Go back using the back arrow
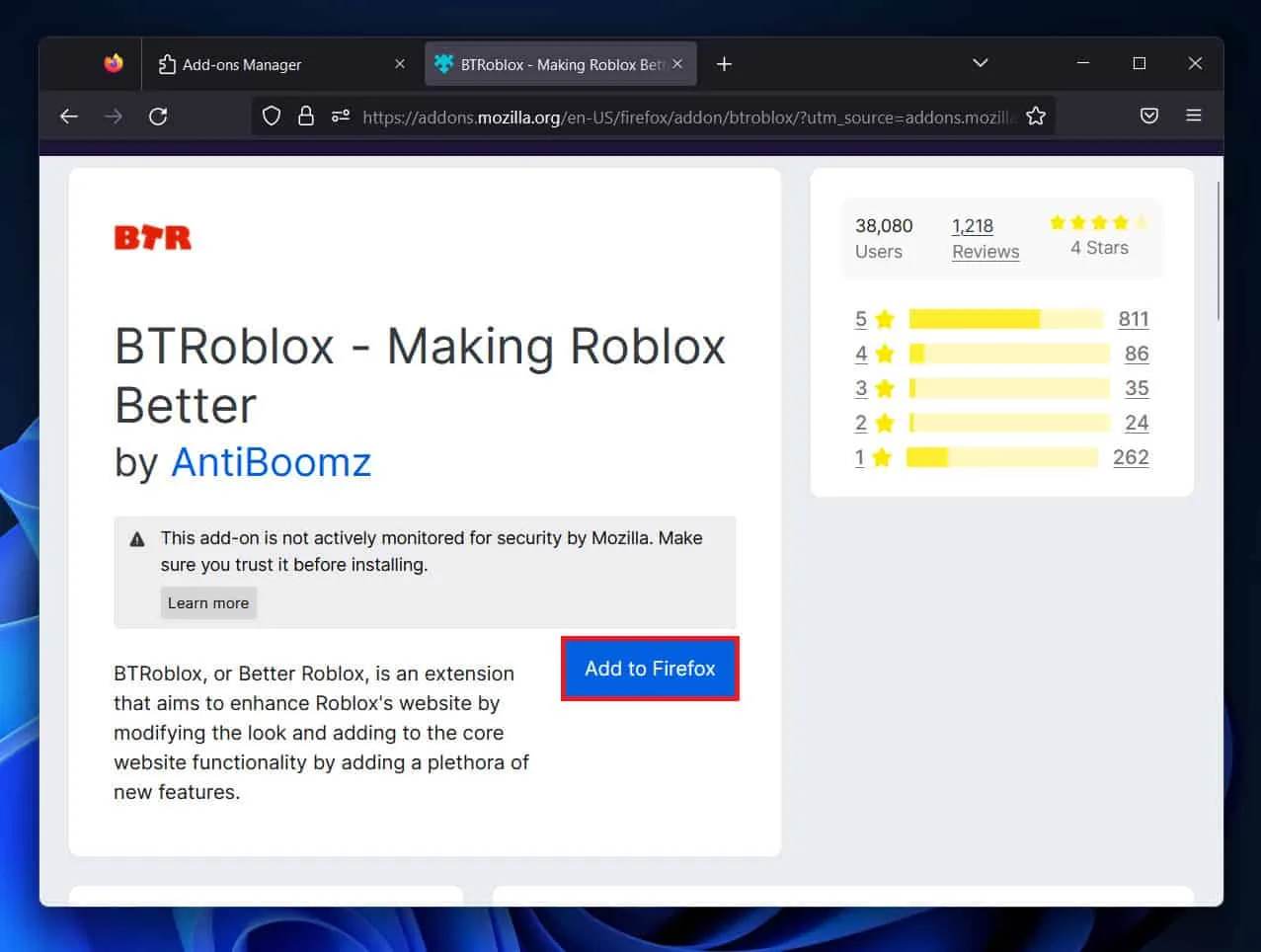 (69, 117)
